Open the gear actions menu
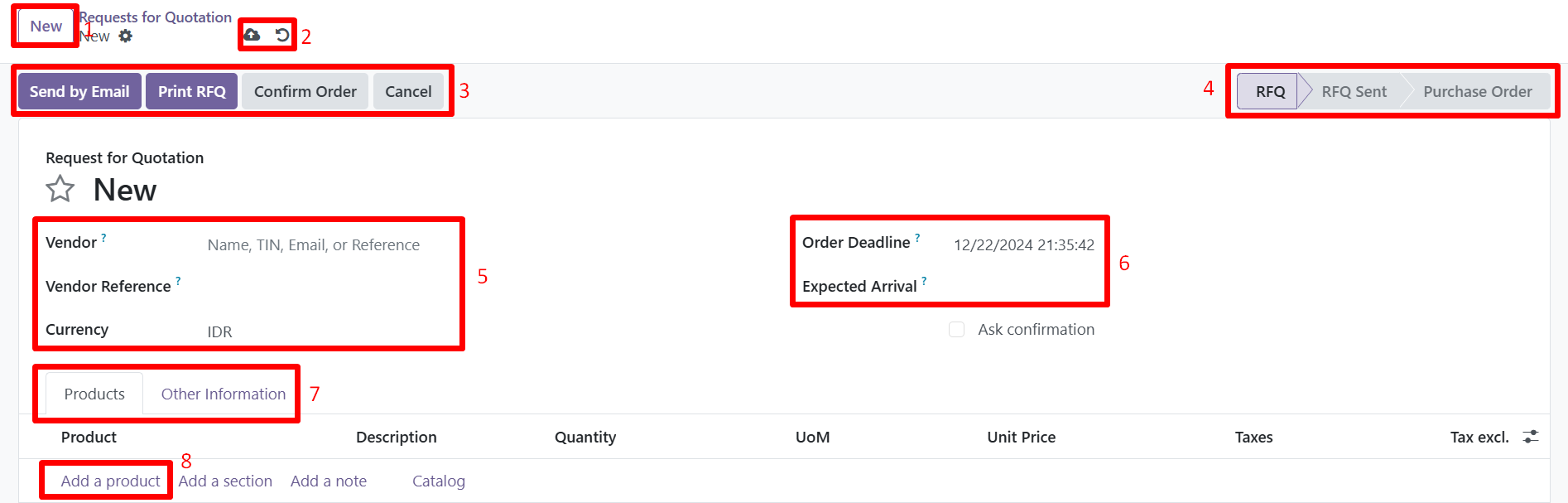1568x503 pixels. (x=126, y=36)
